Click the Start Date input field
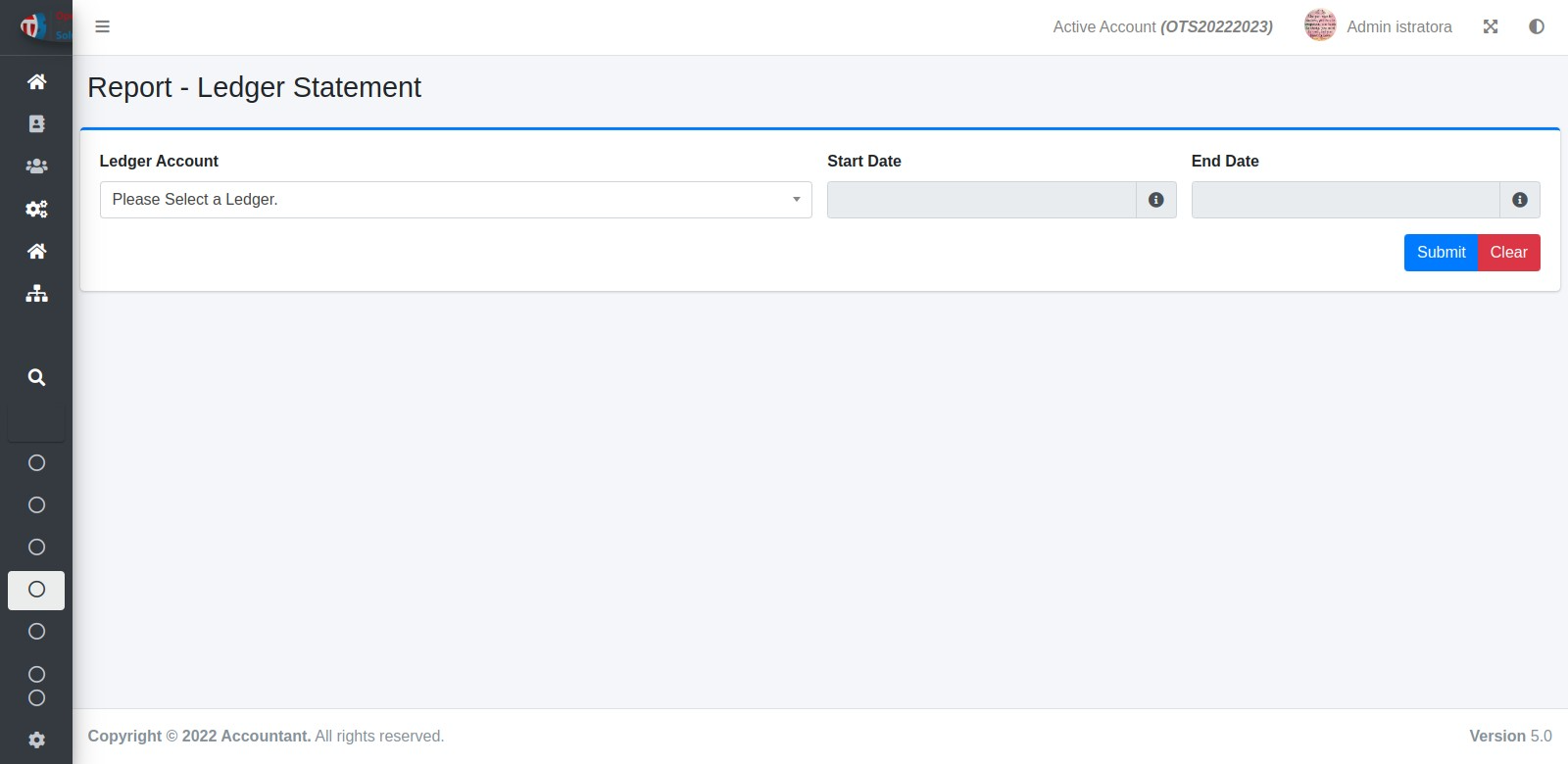Screen dimensions: 1568x764 tap(981, 200)
